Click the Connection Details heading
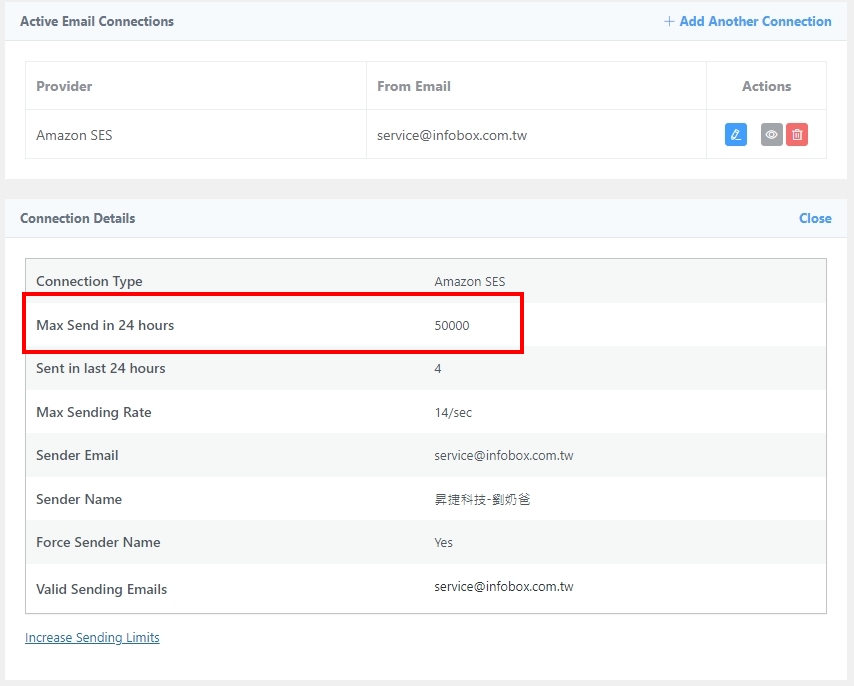 [x=77, y=218]
